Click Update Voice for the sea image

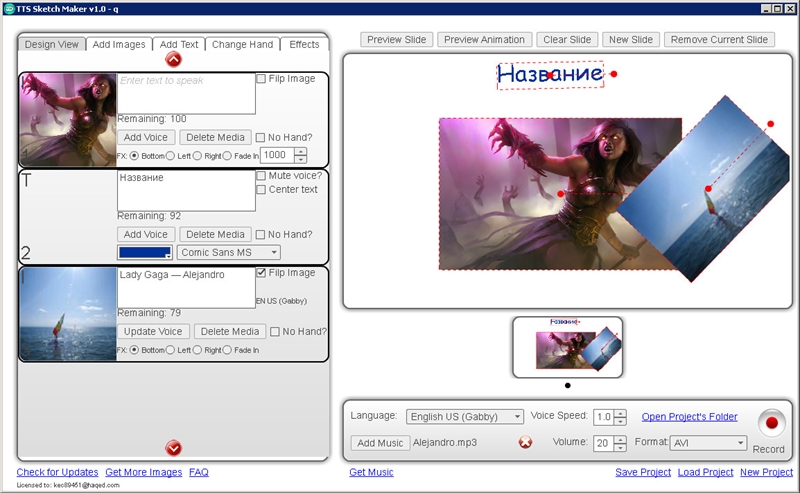point(153,331)
